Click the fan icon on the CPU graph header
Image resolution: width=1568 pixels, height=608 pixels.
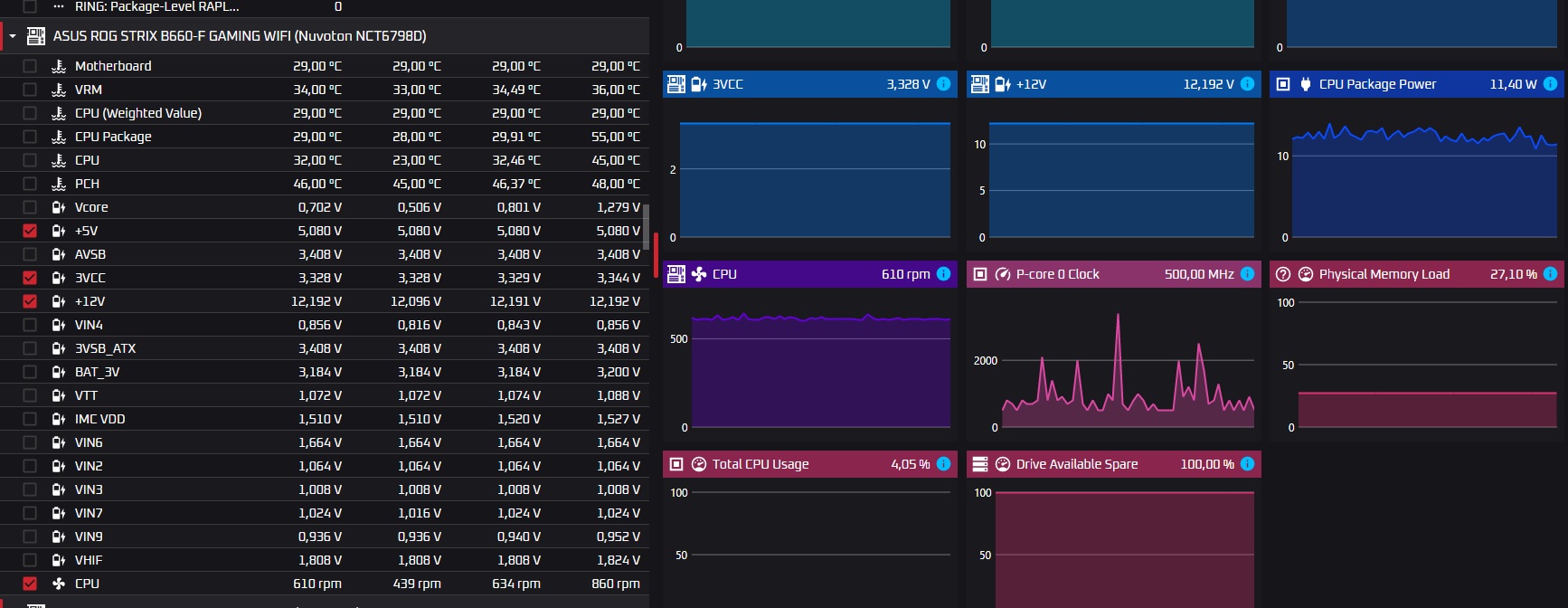point(699,274)
